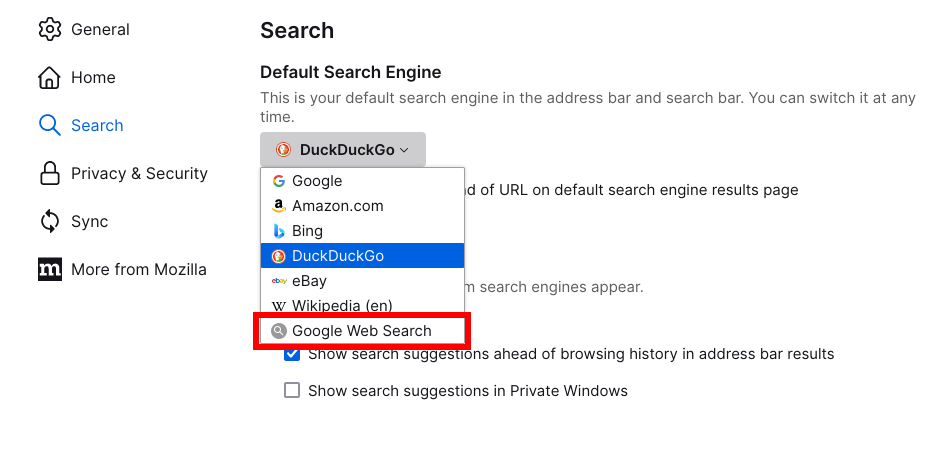Collapse the DuckDuckGo default engine dropdown
This screenshot has width=942, height=449.
(342, 150)
